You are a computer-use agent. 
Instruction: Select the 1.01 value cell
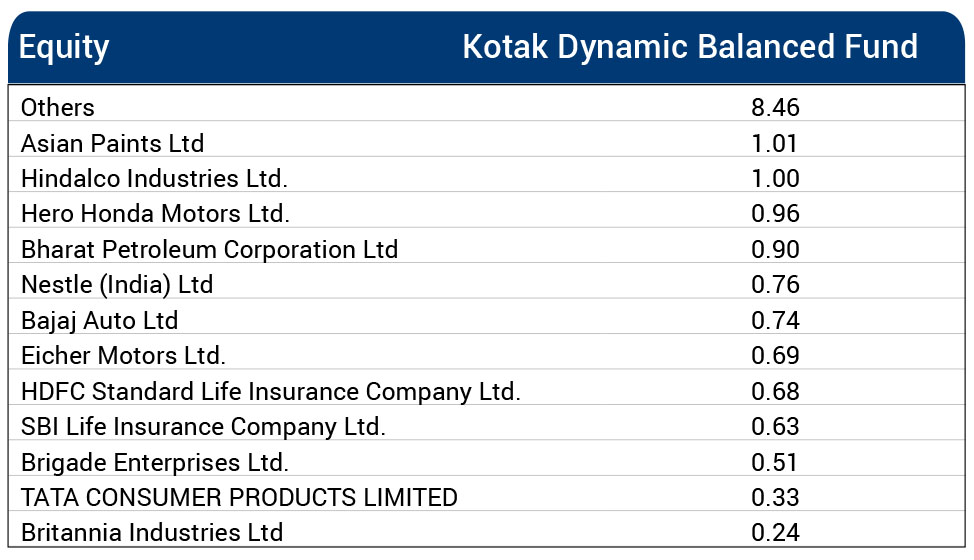[x=775, y=143]
